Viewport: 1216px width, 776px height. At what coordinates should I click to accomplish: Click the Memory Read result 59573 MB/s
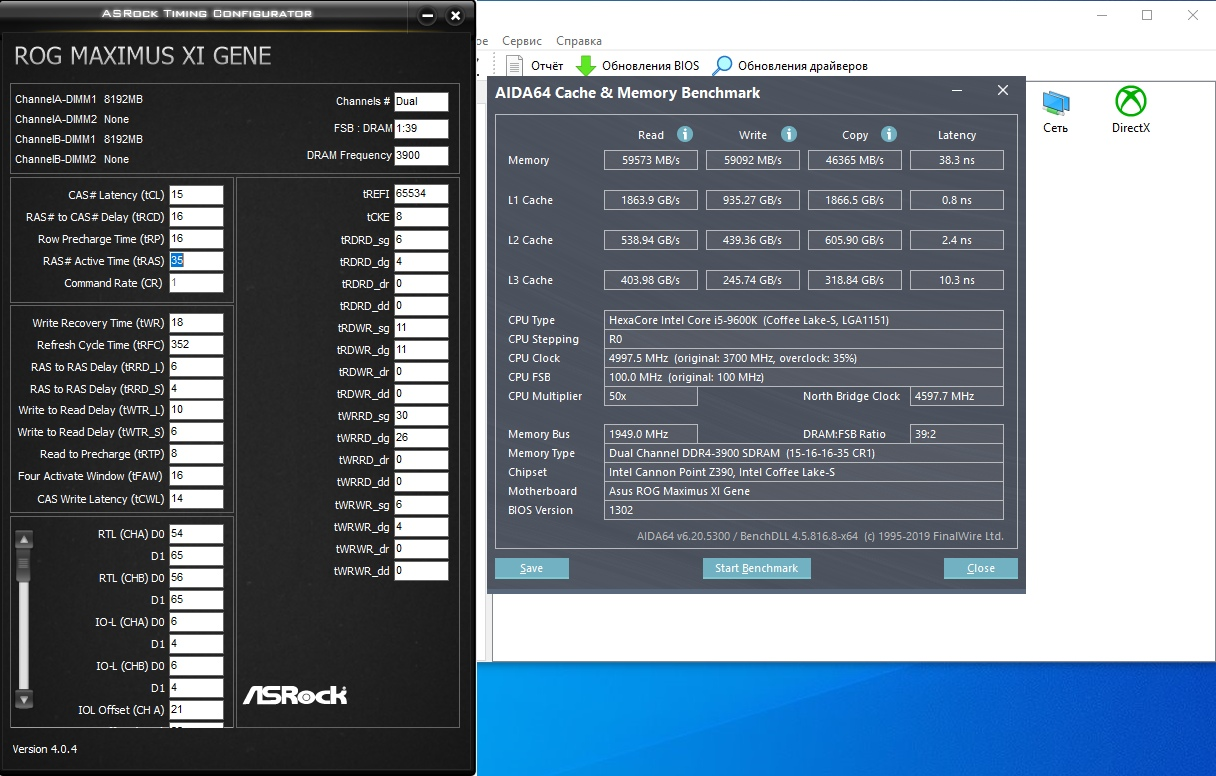click(x=650, y=160)
